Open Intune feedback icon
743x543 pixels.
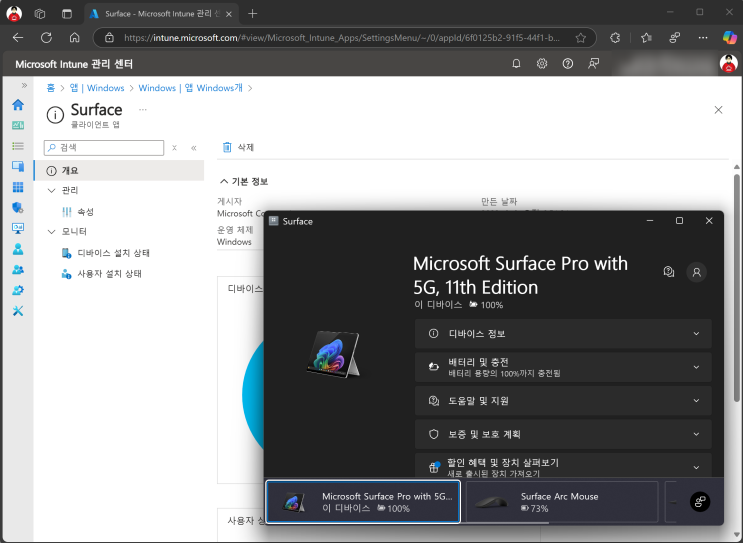point(593,63)
